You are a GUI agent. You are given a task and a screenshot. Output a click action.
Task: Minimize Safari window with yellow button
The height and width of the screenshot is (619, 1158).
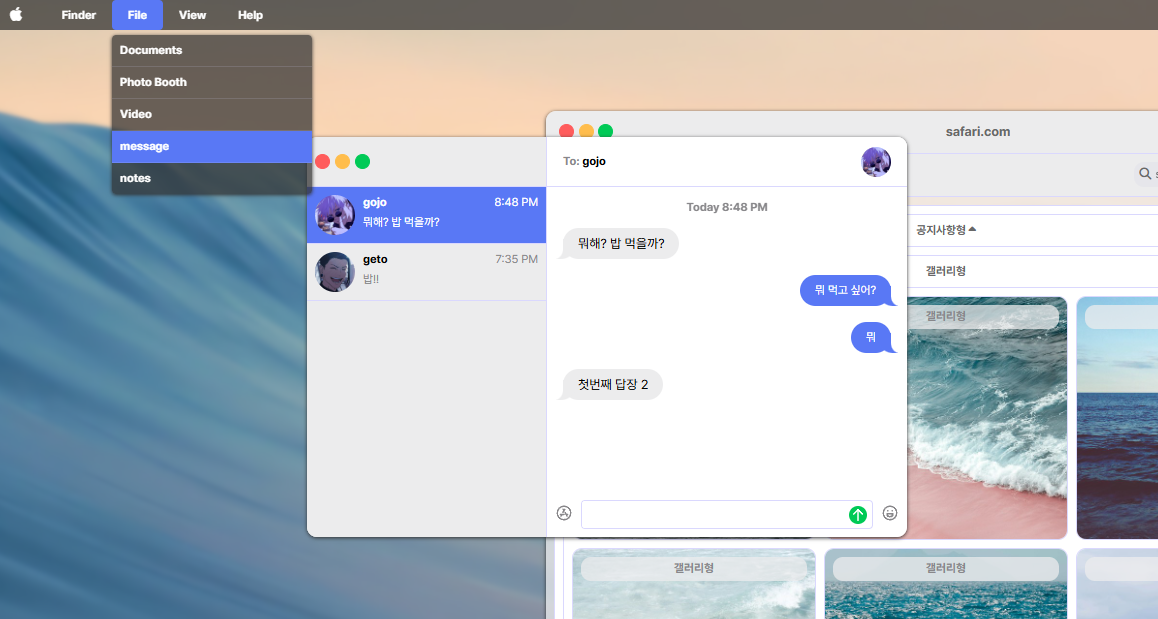[x=586, y=131]
